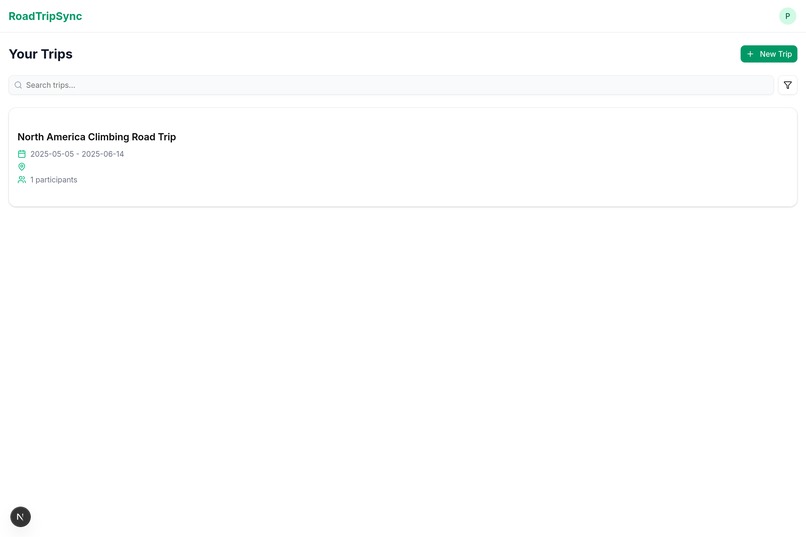806x537 pixels.
Task: Open the Next.js dev tools N badge
Action: tap(21, 516)
